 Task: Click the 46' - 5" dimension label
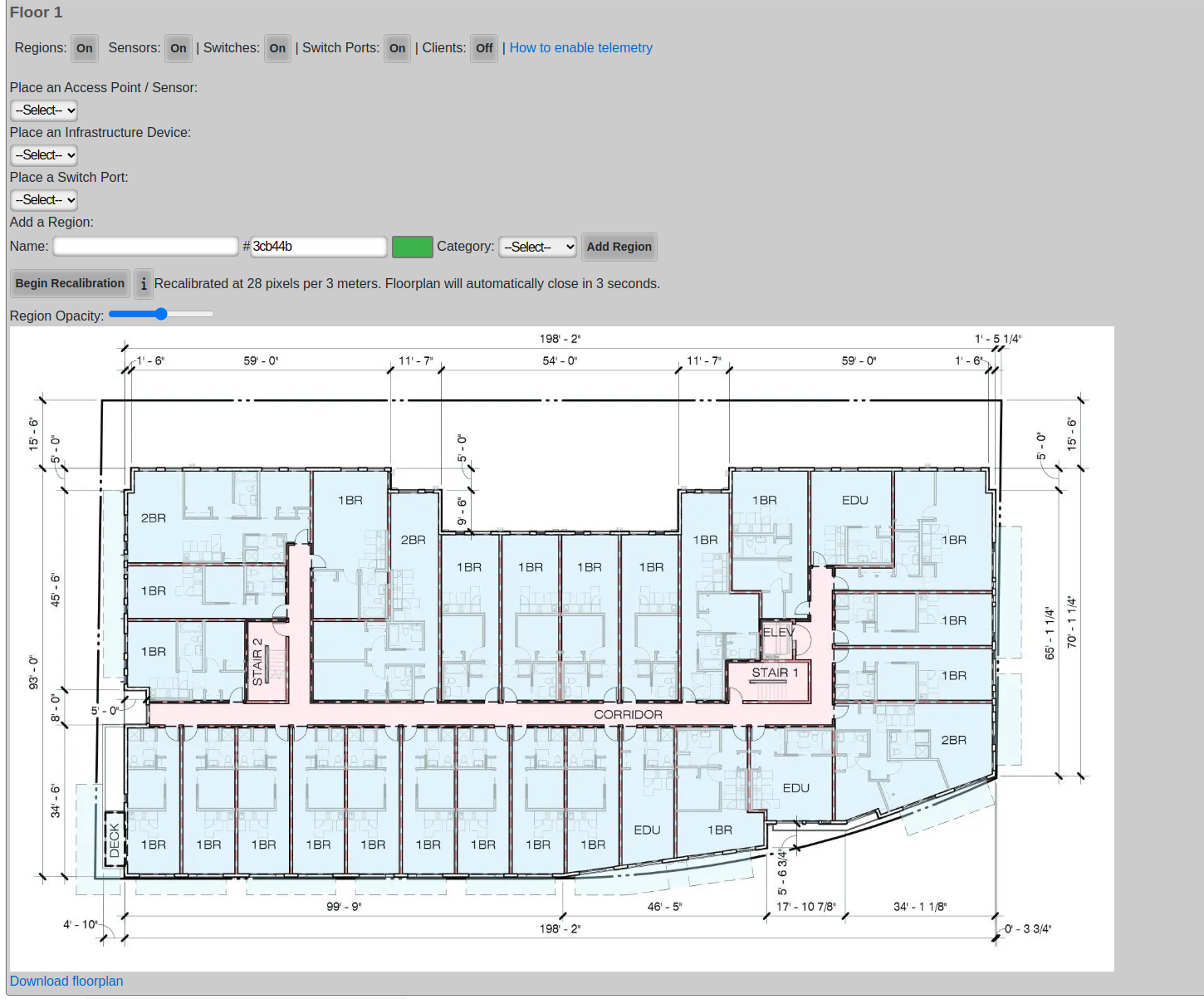(x=664, y=907)
